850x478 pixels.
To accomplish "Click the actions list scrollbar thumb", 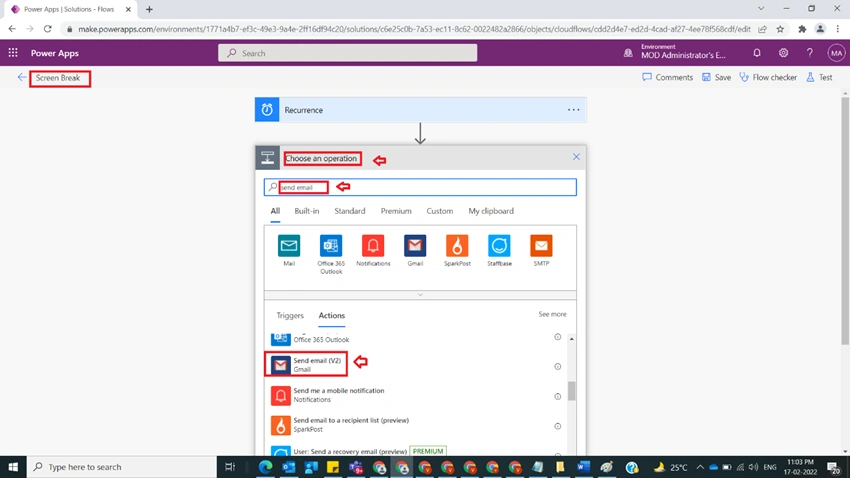I will click(571, 391).
